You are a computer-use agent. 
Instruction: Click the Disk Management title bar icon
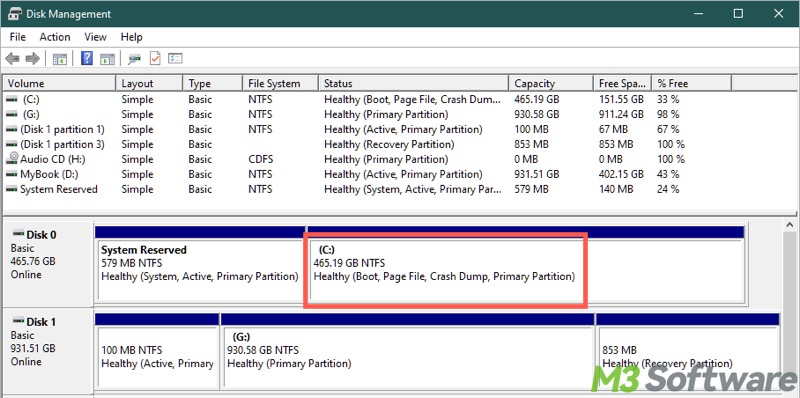tap(15, 14)
